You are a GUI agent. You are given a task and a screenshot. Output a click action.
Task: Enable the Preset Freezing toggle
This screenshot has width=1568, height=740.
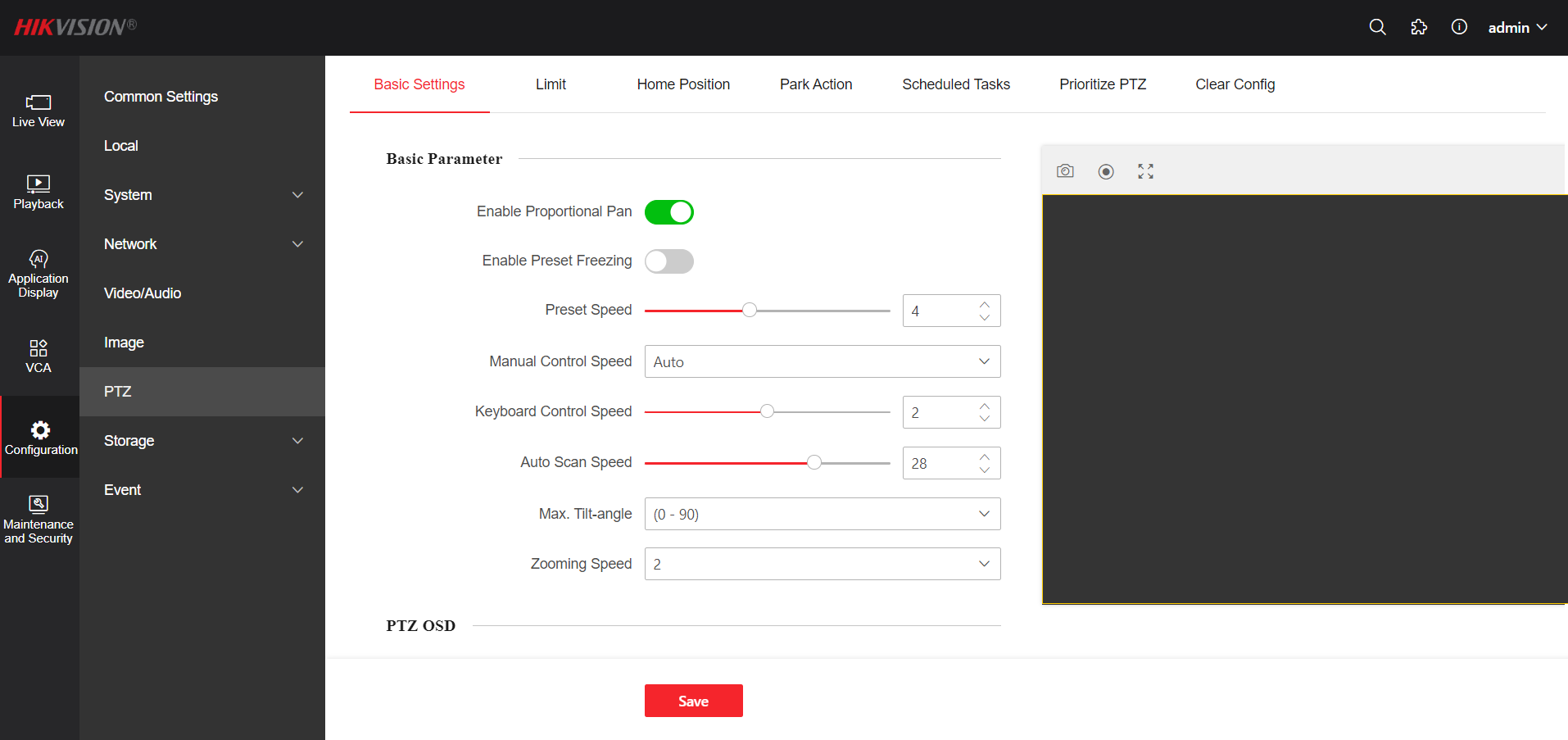[669, 261]
